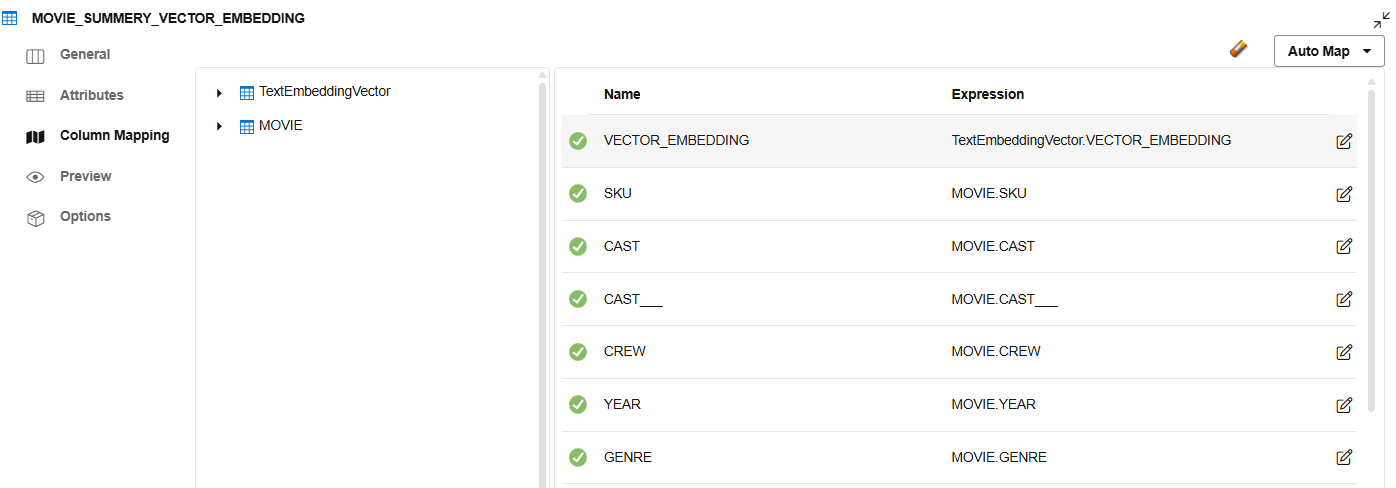Click the TextEmbeddingVector table icon

point(247,92)
